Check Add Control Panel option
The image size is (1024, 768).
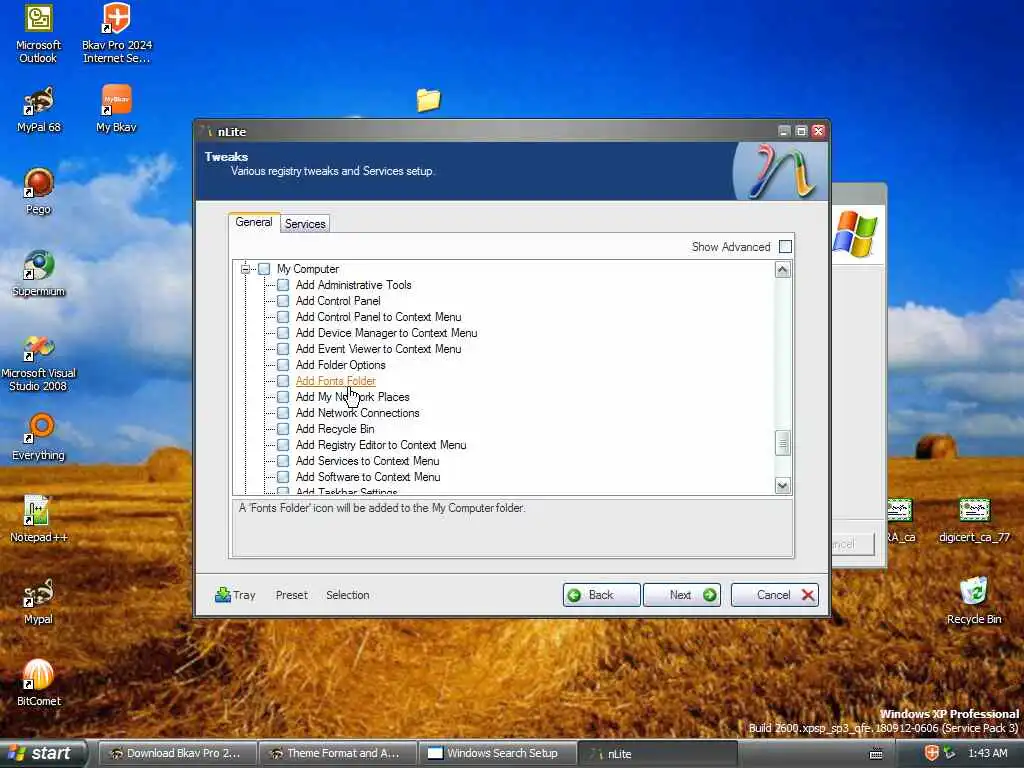[x=283, y=301]
